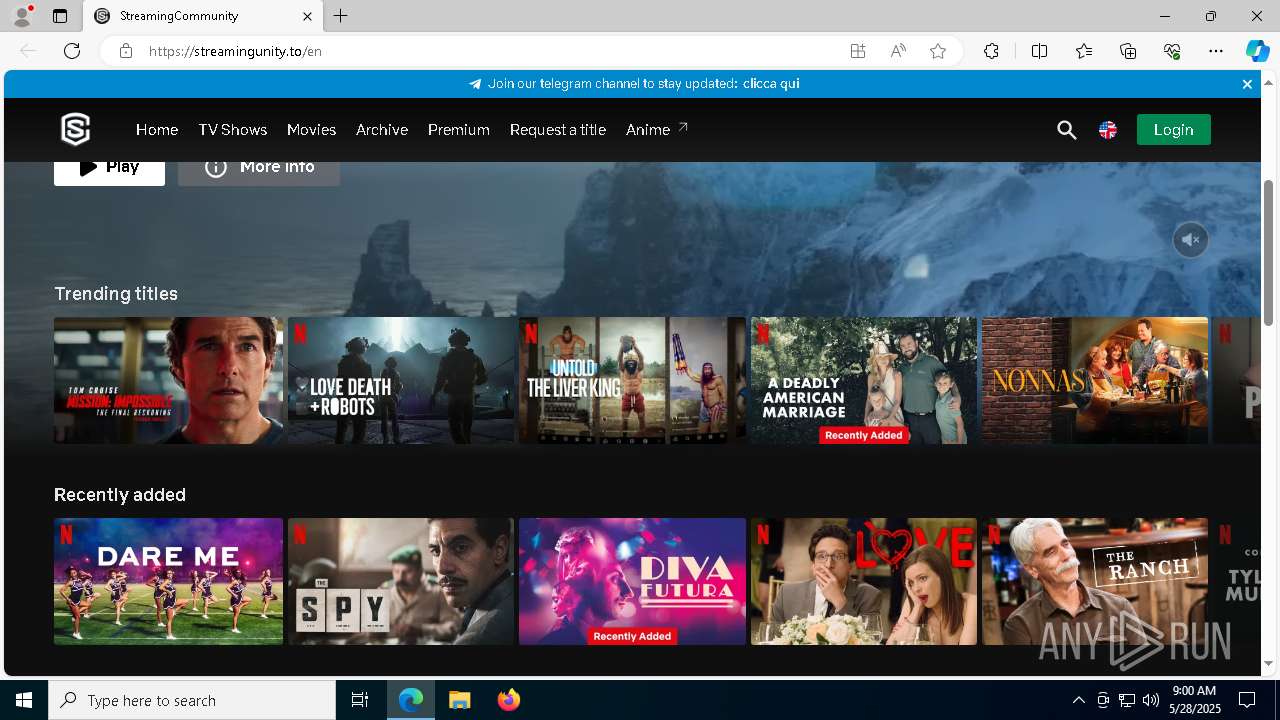The width and height of the screenshot is (1280, 720).
Task: Open Edge Settings and more menu
Action: (x=1216, y=51)
